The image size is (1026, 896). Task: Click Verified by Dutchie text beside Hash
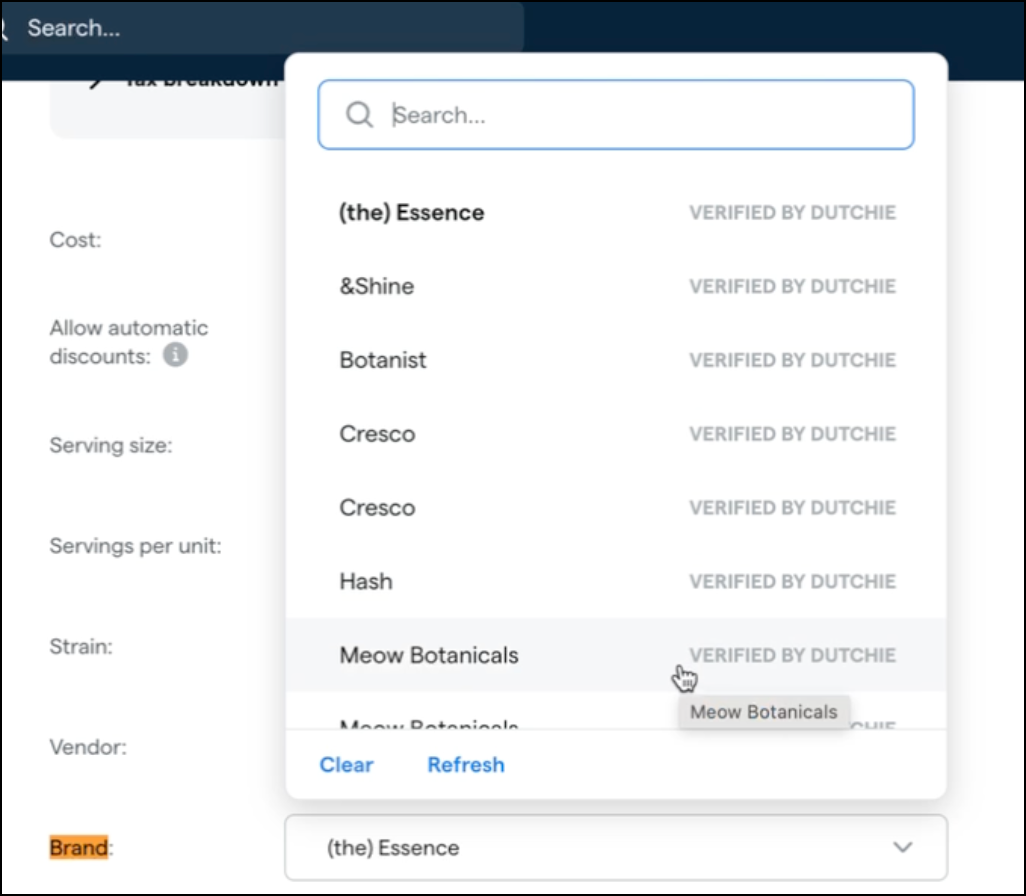[792, 581]
